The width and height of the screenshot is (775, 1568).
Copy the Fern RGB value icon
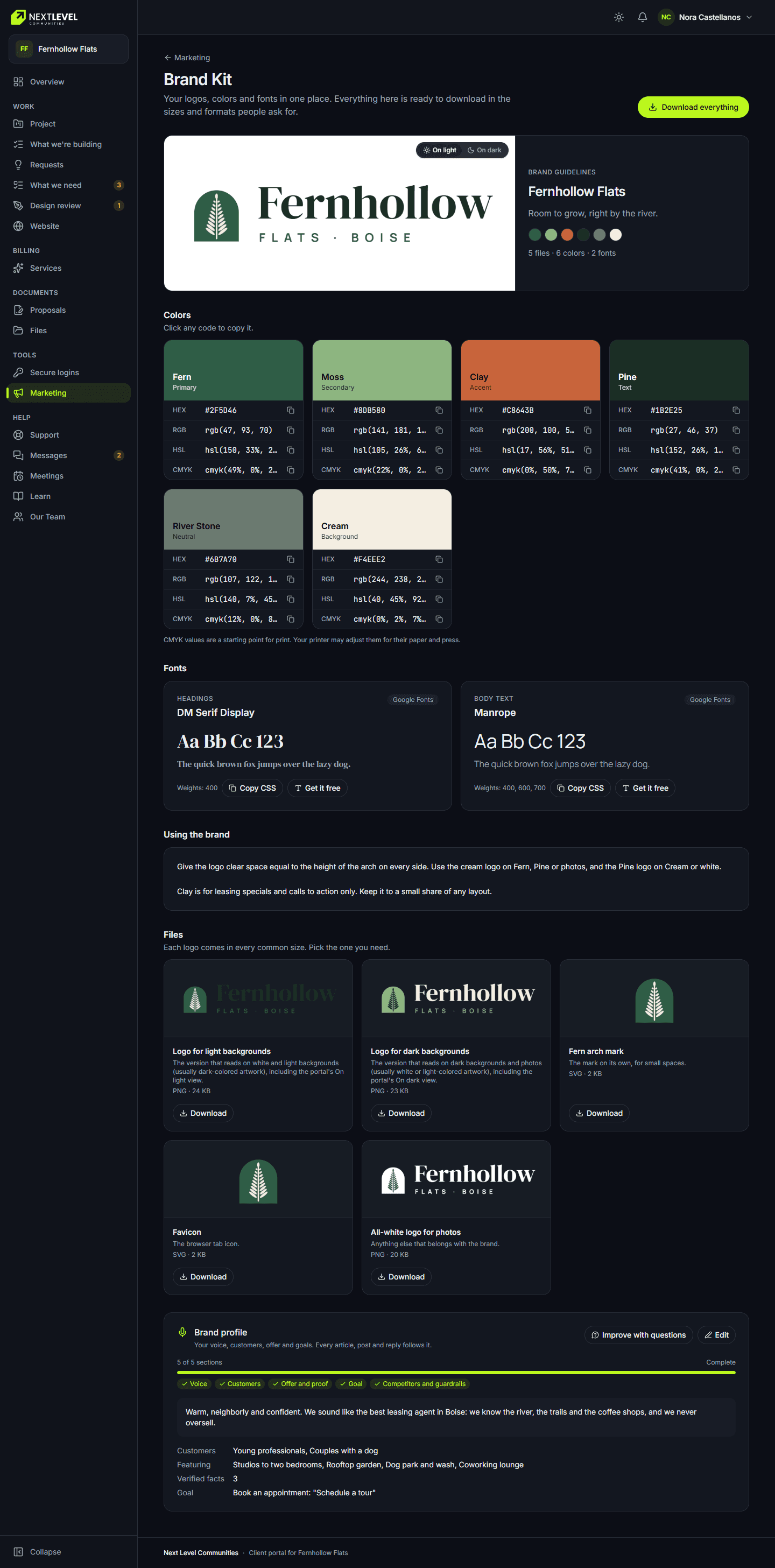tap(291, 430)
